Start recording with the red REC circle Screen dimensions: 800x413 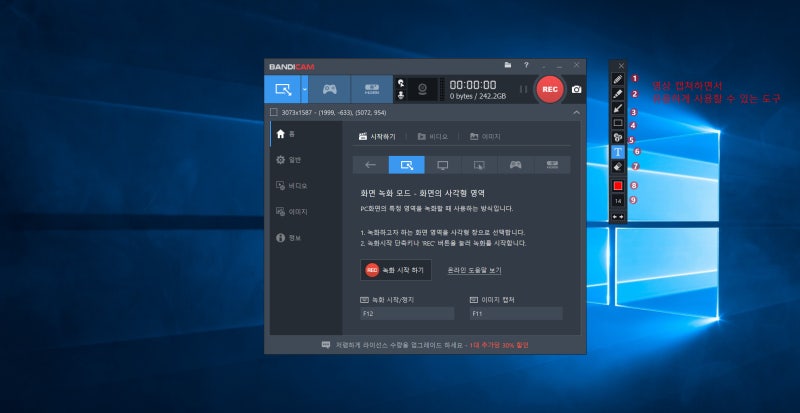tap(550, 89)
